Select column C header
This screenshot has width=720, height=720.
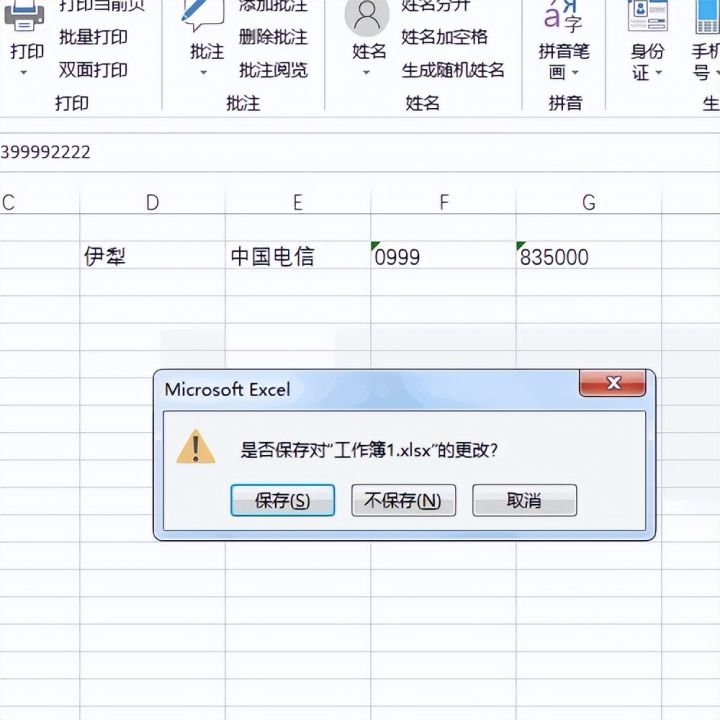pyautogui.click(x=39, y=202)
